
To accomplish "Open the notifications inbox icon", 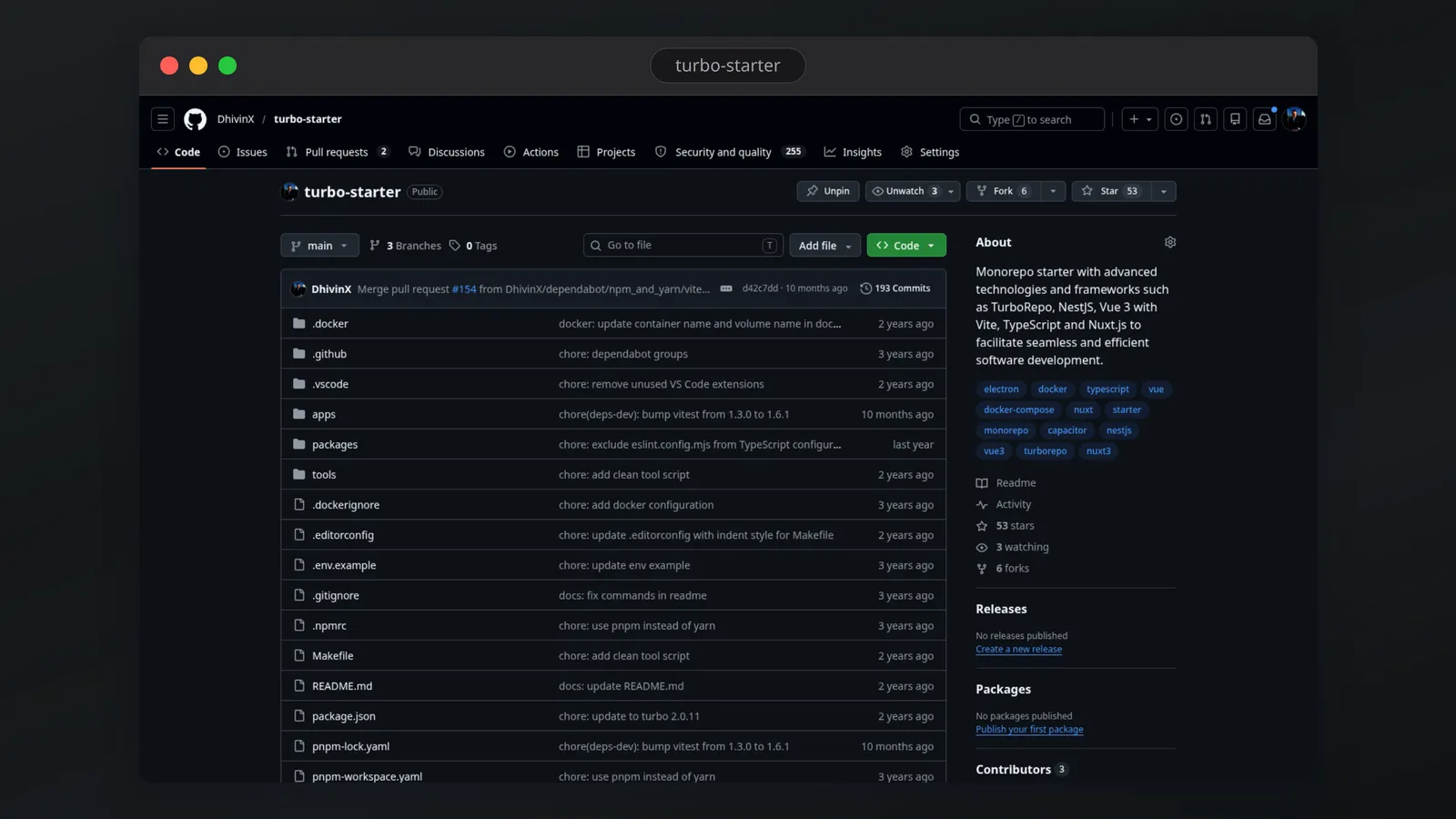I will pos(1265,119).
